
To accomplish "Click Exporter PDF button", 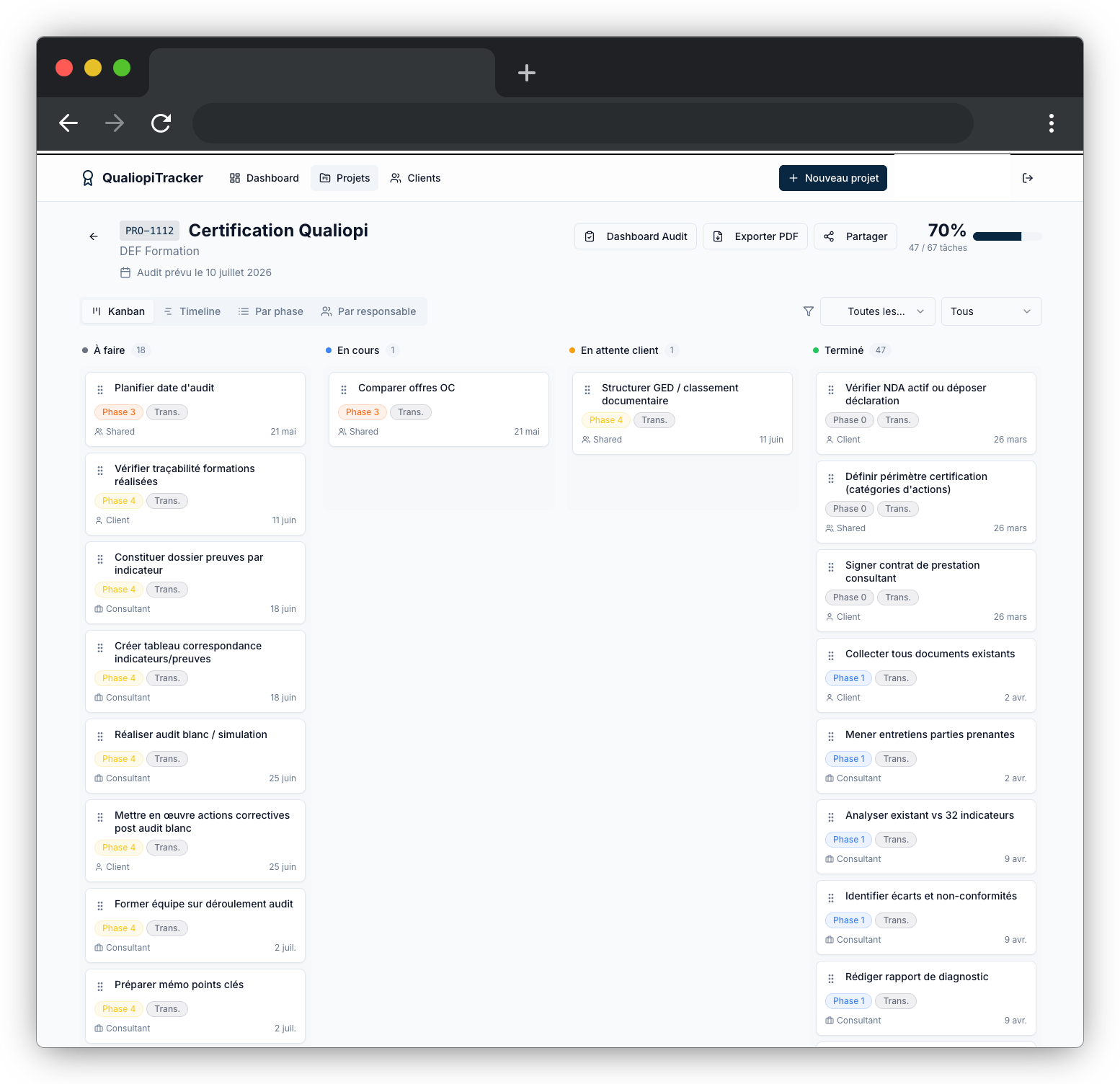I will 755,236.
